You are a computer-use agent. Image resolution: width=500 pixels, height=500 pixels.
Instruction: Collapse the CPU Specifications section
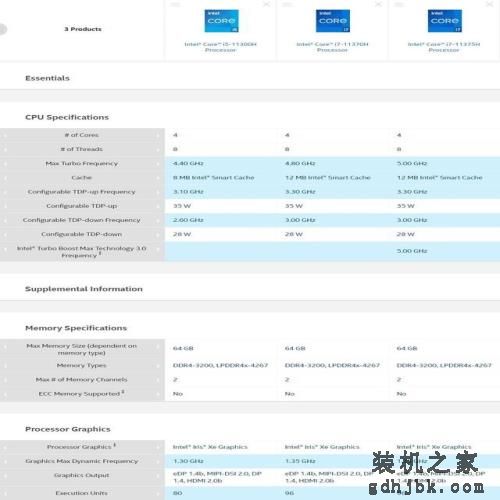click(x=67, y=117)
